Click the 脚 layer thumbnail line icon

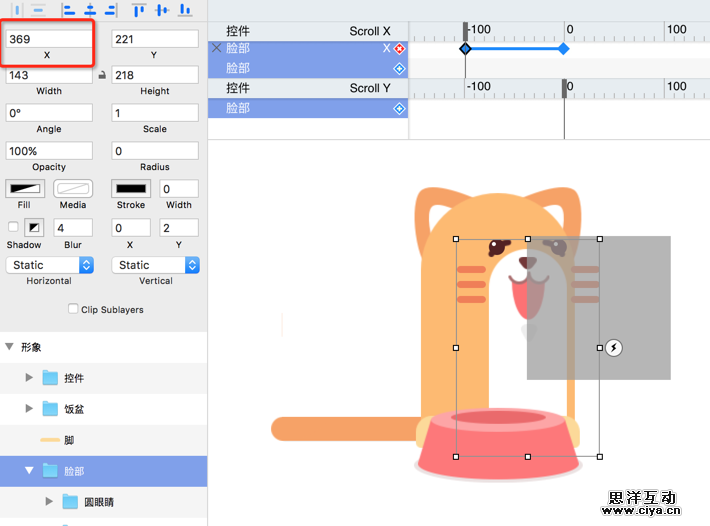click(50, 440)
